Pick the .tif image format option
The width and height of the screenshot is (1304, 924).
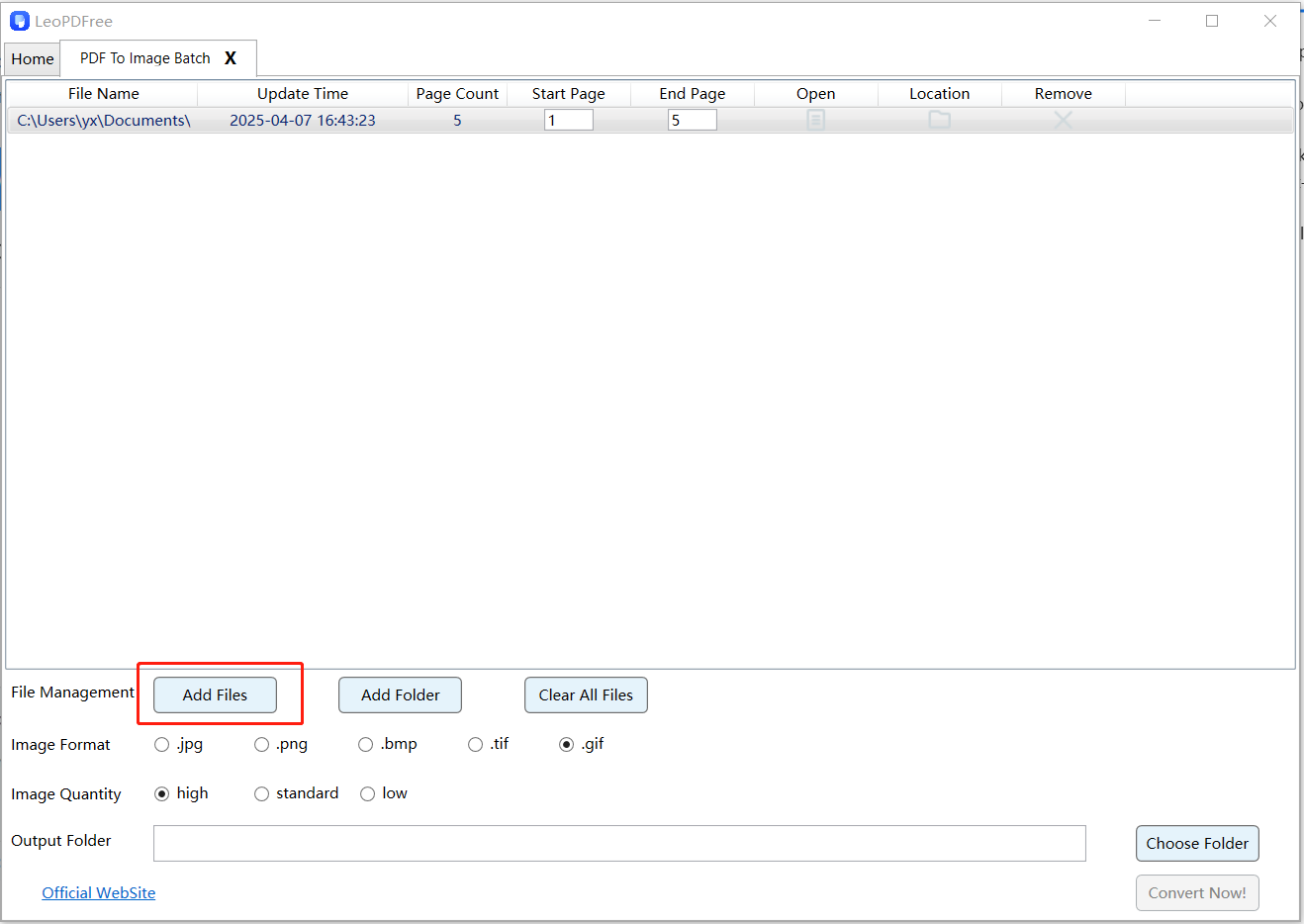click(476, 745)
